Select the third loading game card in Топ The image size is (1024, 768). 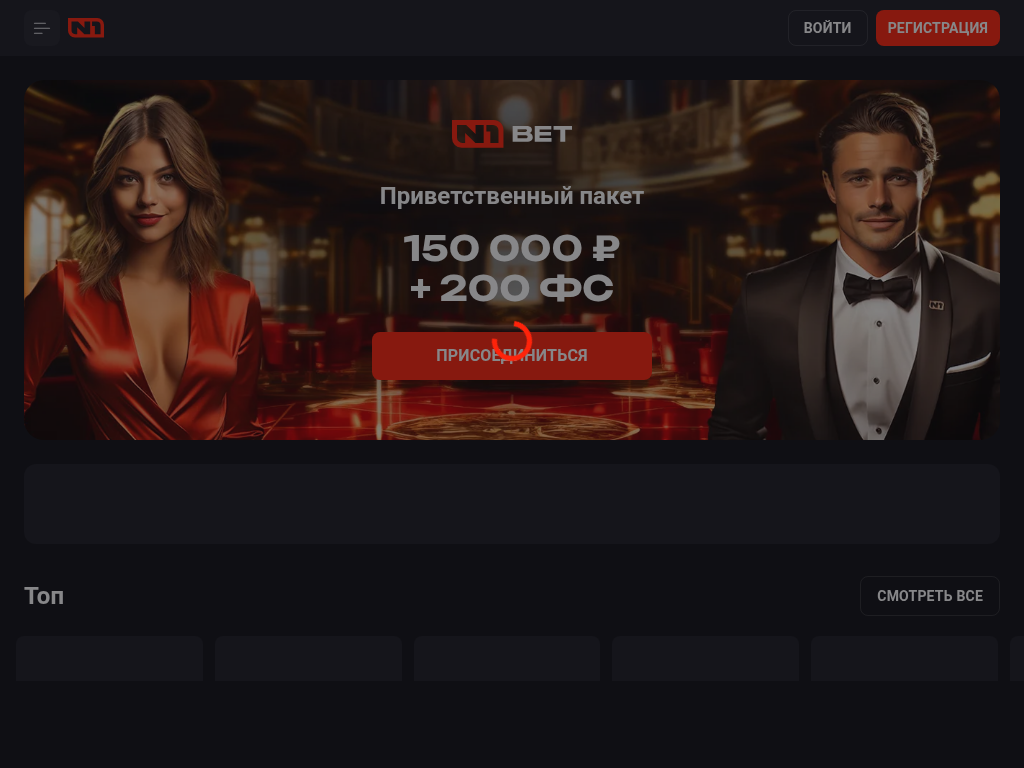point(507,658)
